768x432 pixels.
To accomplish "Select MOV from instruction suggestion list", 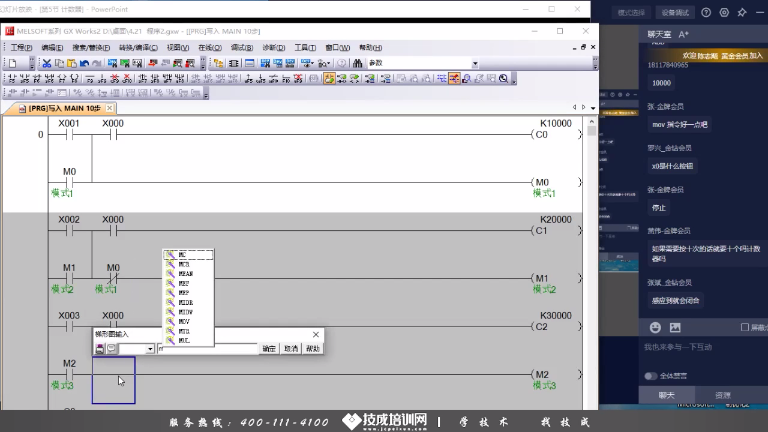I will click(x=189, y=321).
